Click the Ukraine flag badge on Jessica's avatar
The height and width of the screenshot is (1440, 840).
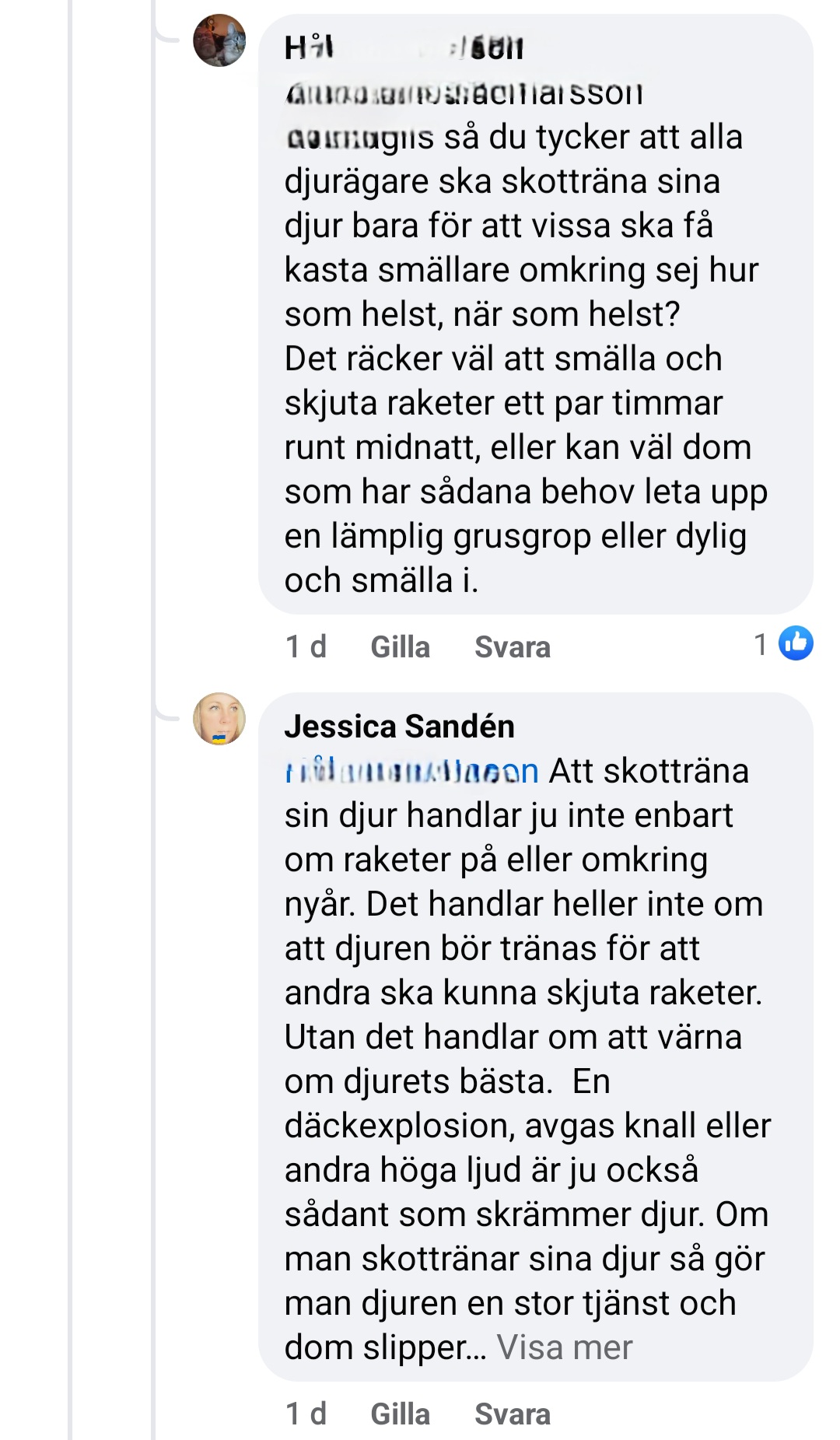click(219, 738)
